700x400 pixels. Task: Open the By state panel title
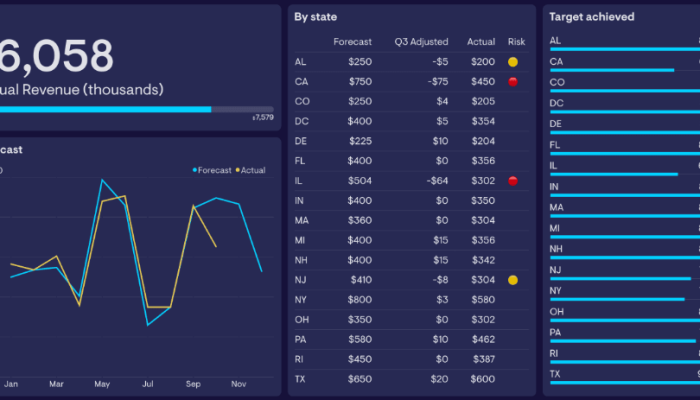pyautogui.click(x=316, y=16)
